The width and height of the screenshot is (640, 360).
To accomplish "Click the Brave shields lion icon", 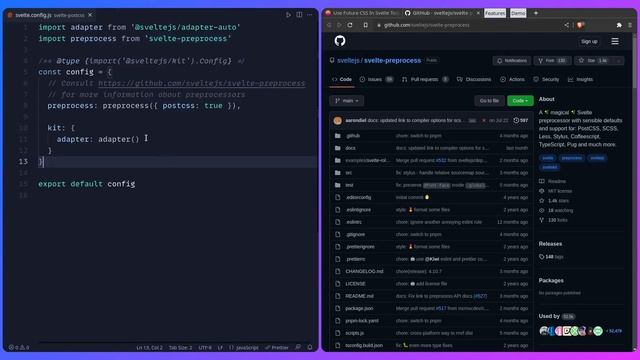I will click(580, 25).
